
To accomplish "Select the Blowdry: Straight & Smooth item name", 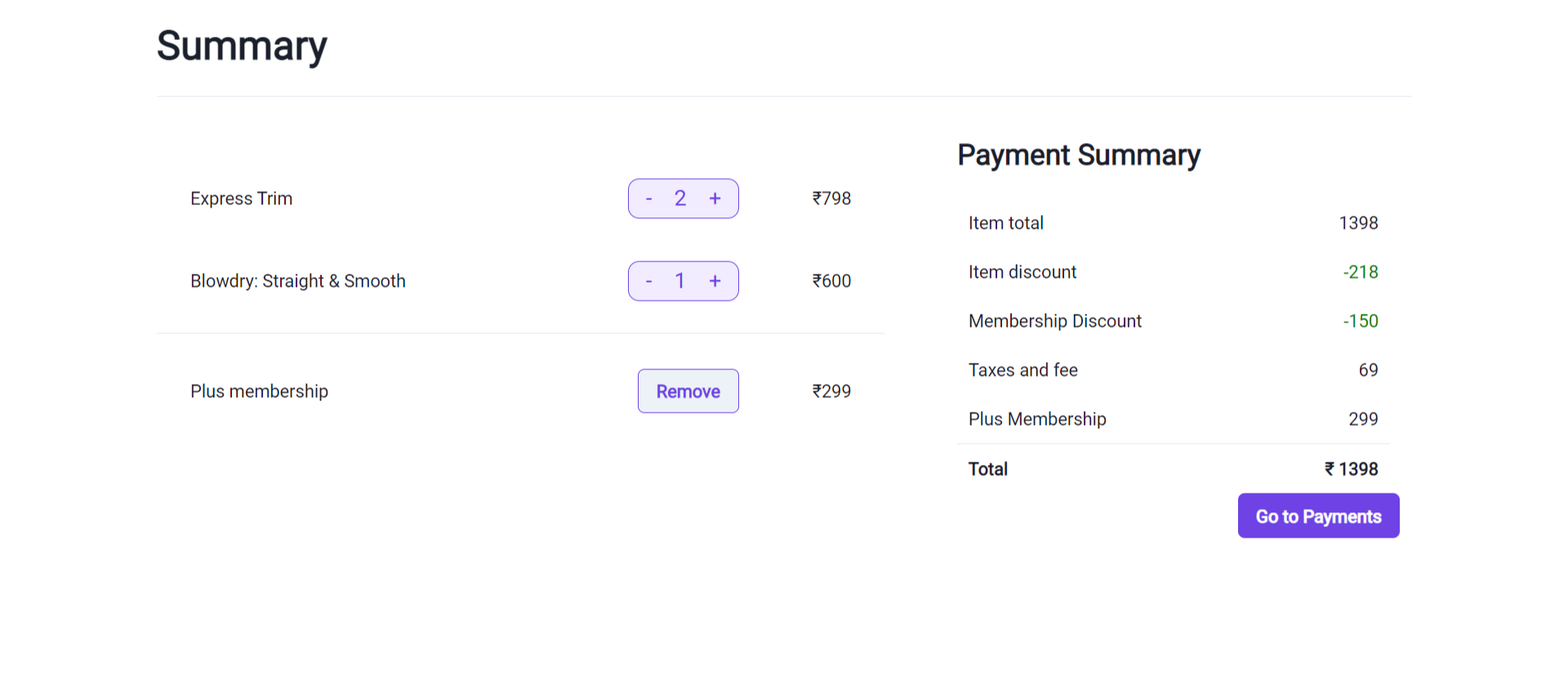I will click(297, 281).
